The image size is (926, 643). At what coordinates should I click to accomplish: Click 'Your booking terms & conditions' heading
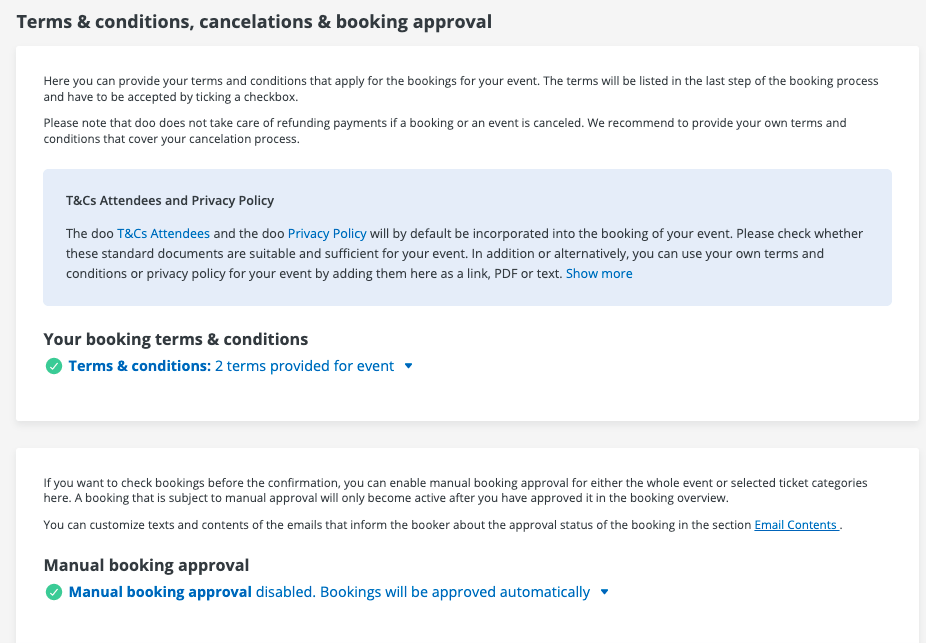(x=176, y=339)
